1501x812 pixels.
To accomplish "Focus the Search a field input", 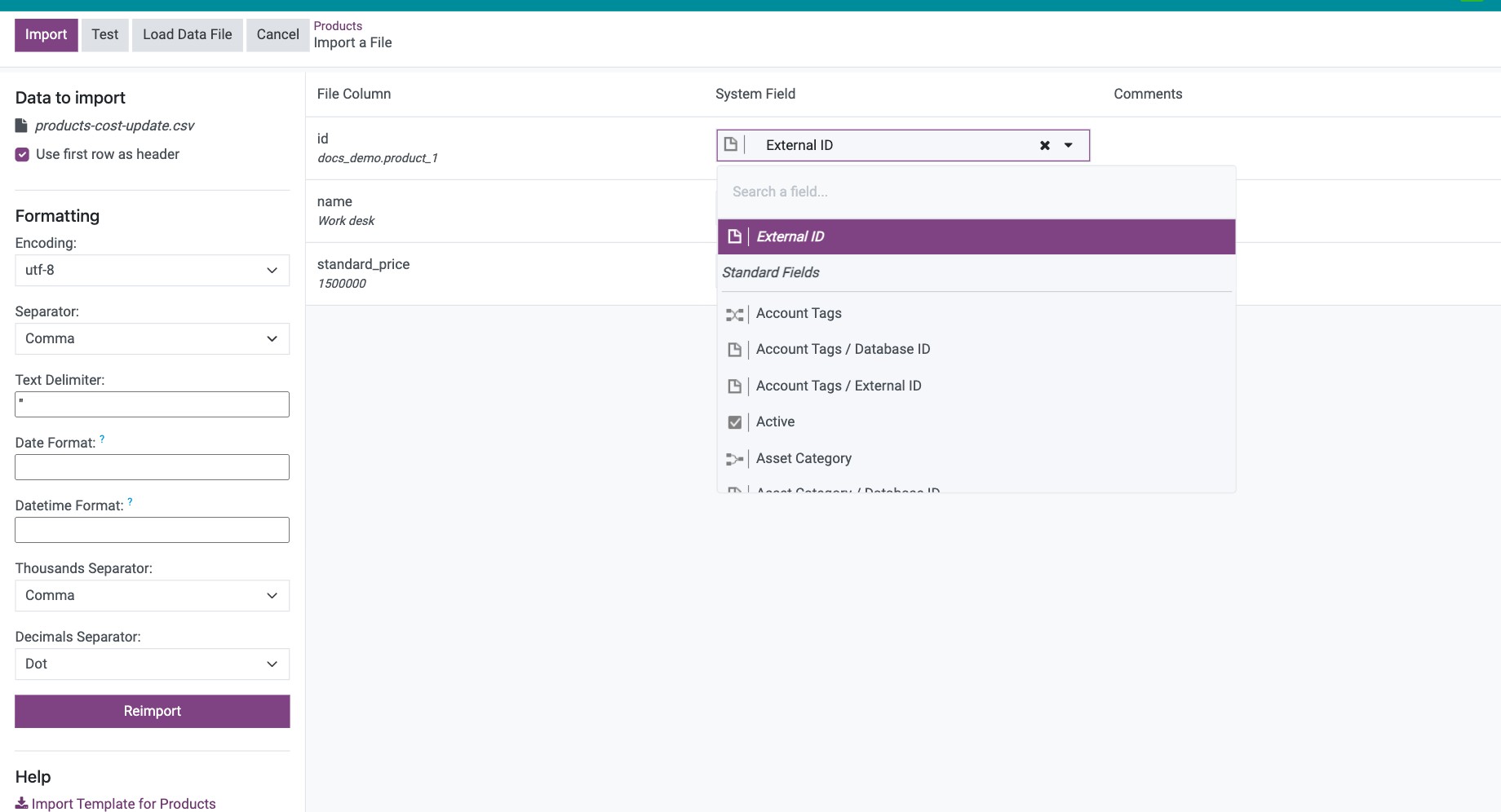I will (976, 192).
